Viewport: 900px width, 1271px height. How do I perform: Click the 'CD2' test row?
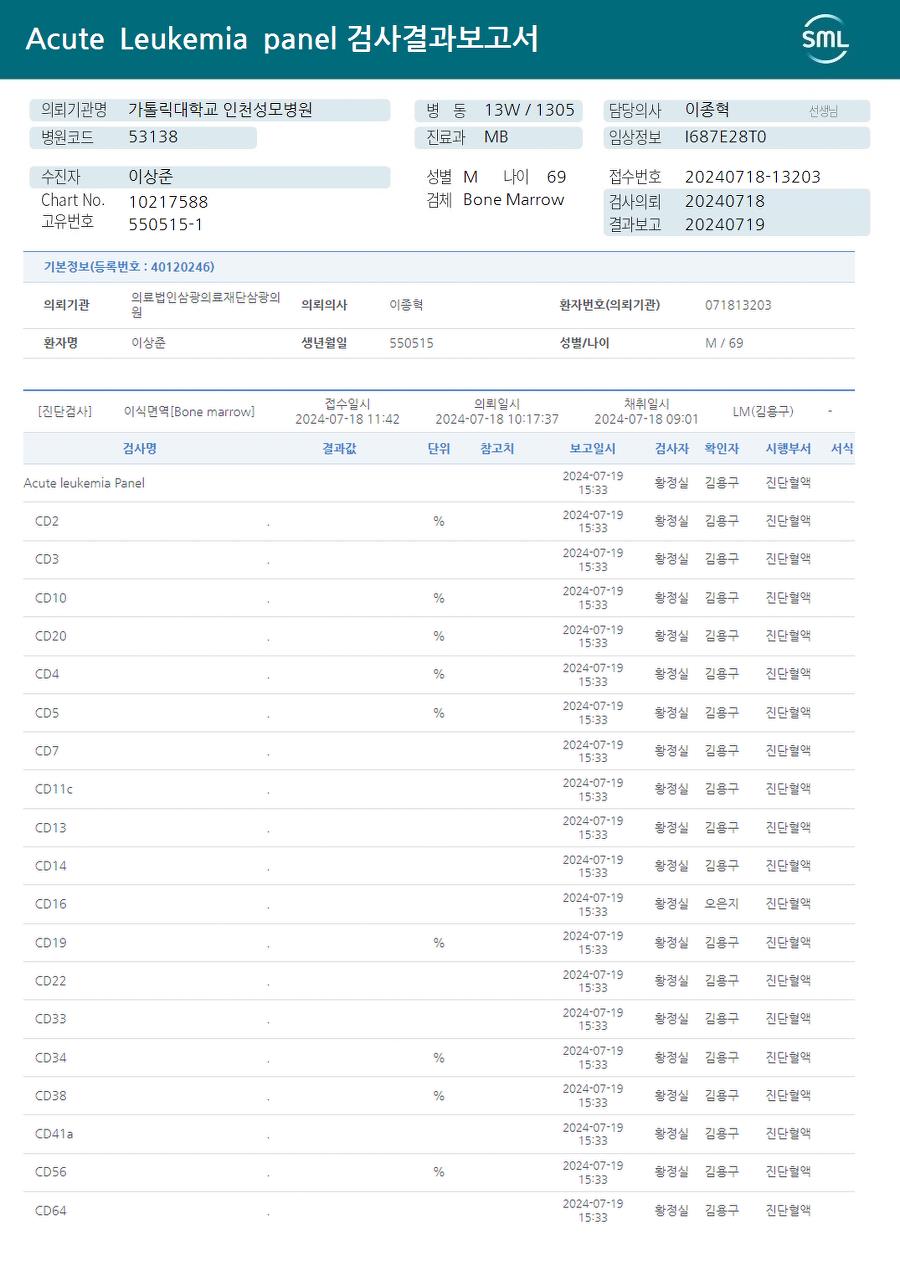click(x=439, y=521)
